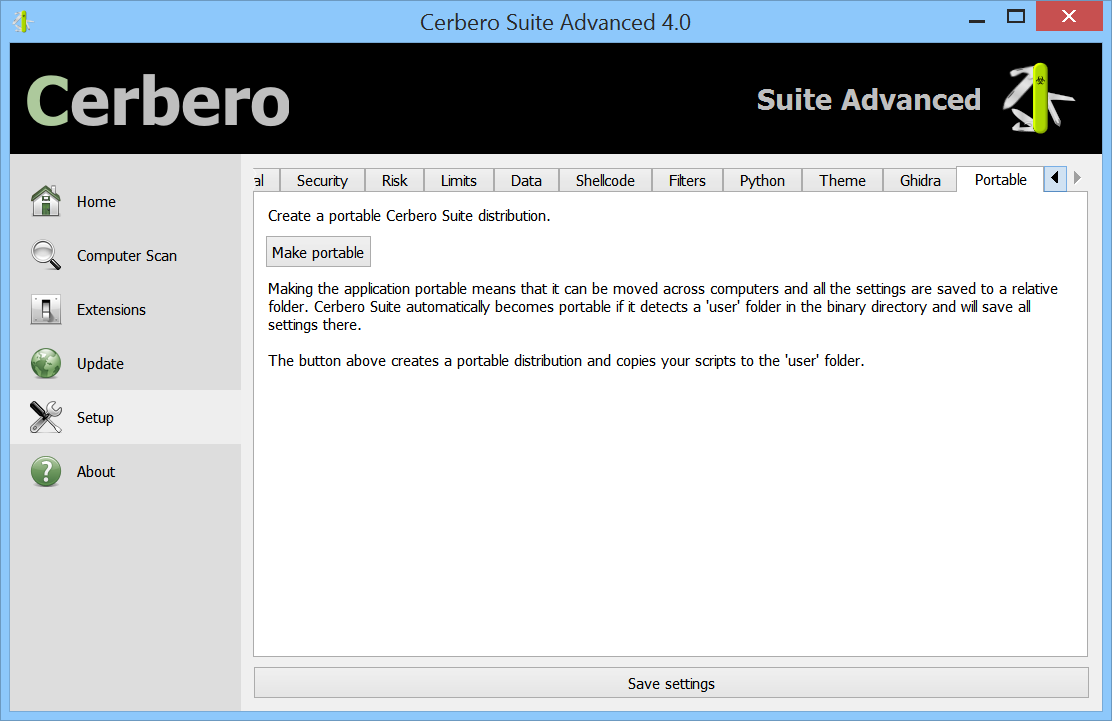This screenshot has width=1112, height=721.
Task: Open the Theme tab
Action: tap(843, 181)
